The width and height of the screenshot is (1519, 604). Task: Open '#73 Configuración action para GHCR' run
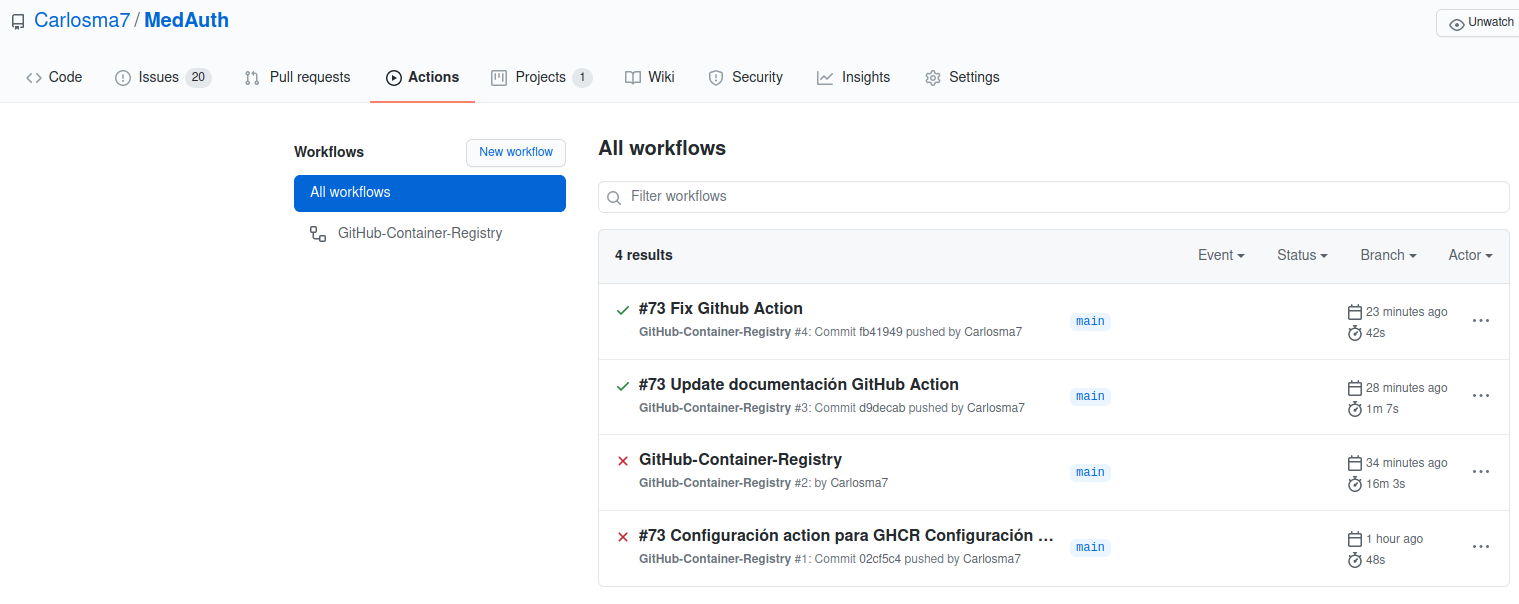click(x=847, y=535)
